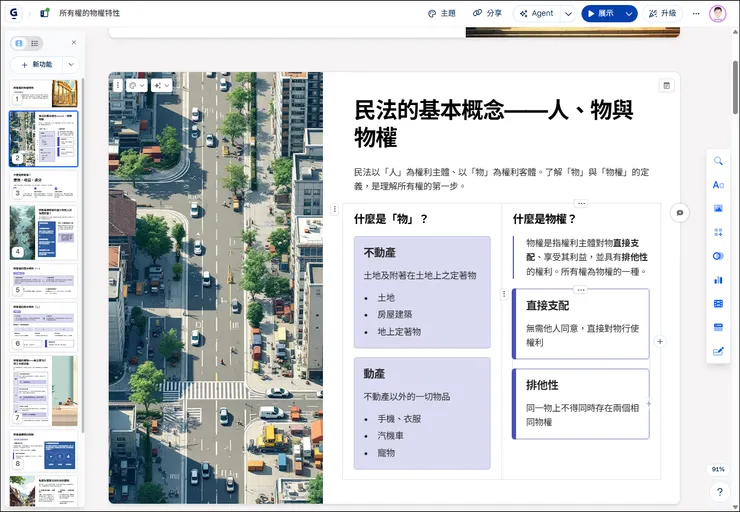The height and width of the screenshot is (512, 740).
Task: Click the presentation title 所有權的物權特性
Action: click(89, 13)
